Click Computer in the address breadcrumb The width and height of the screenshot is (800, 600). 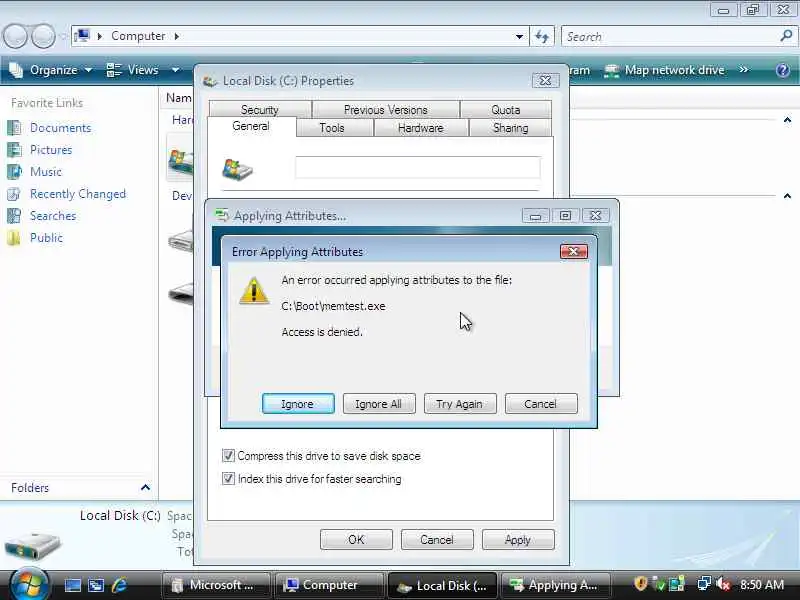[138, 36]
